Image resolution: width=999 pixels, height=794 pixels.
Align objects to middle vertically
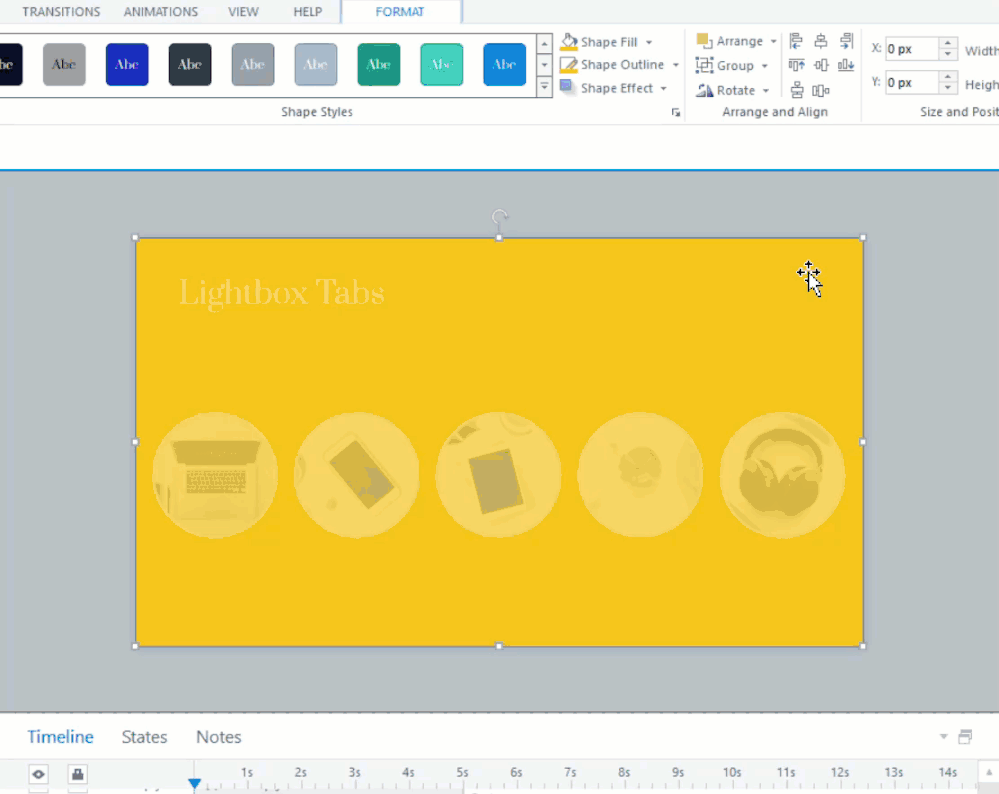tap(821, 65)
